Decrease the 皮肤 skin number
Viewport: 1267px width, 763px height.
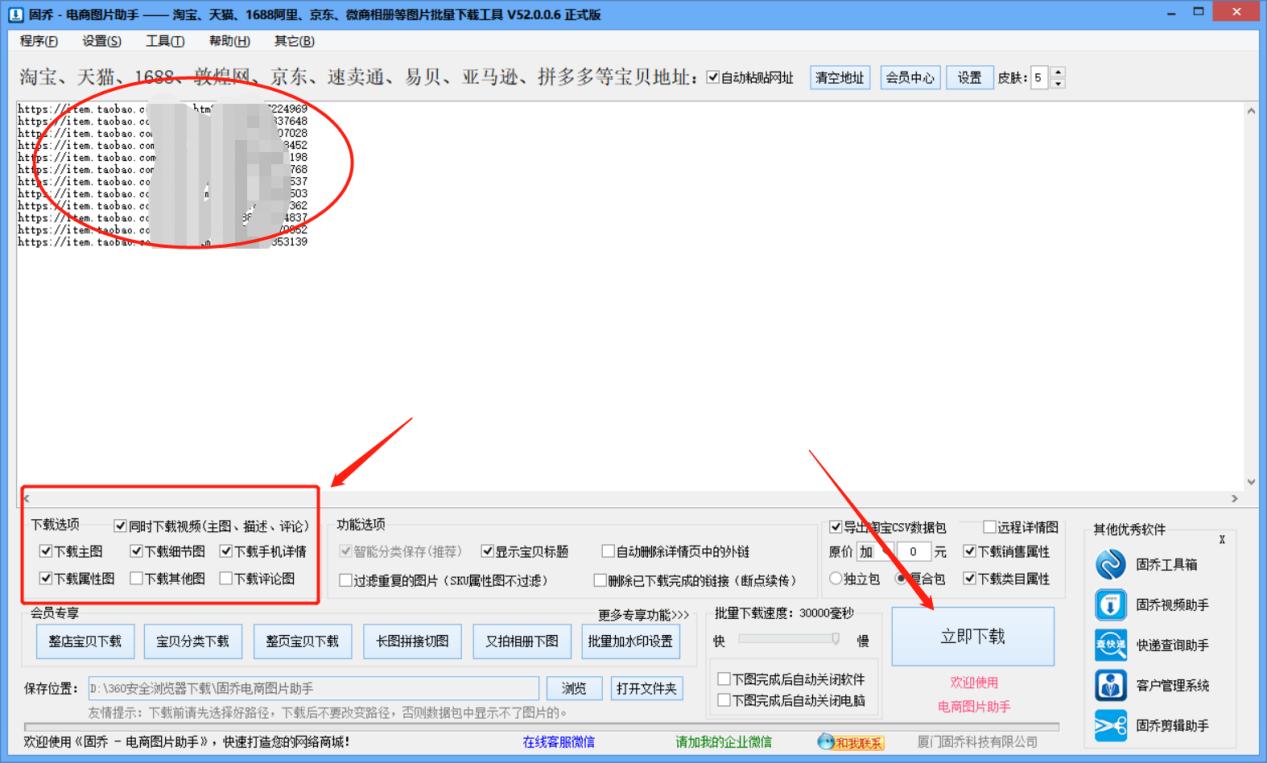[1058, 83]
